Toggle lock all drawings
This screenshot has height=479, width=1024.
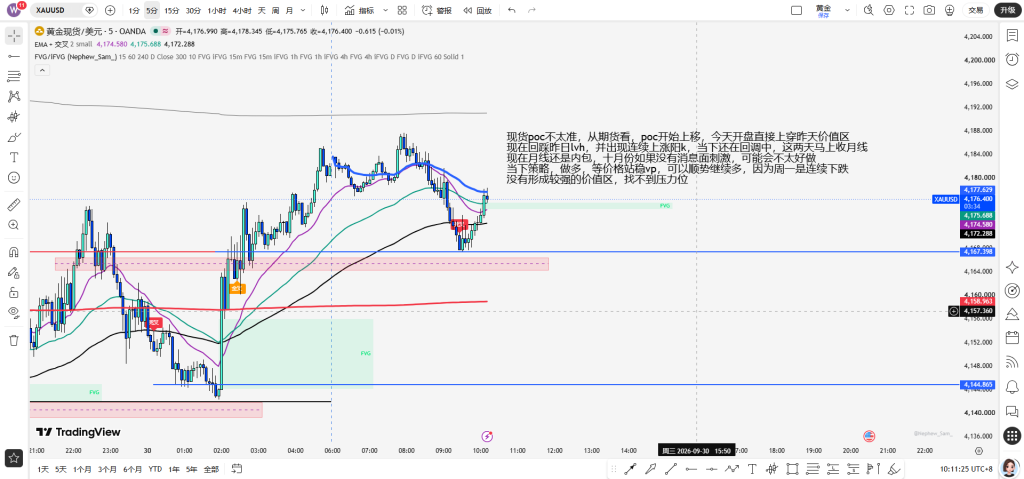(14, 292)
